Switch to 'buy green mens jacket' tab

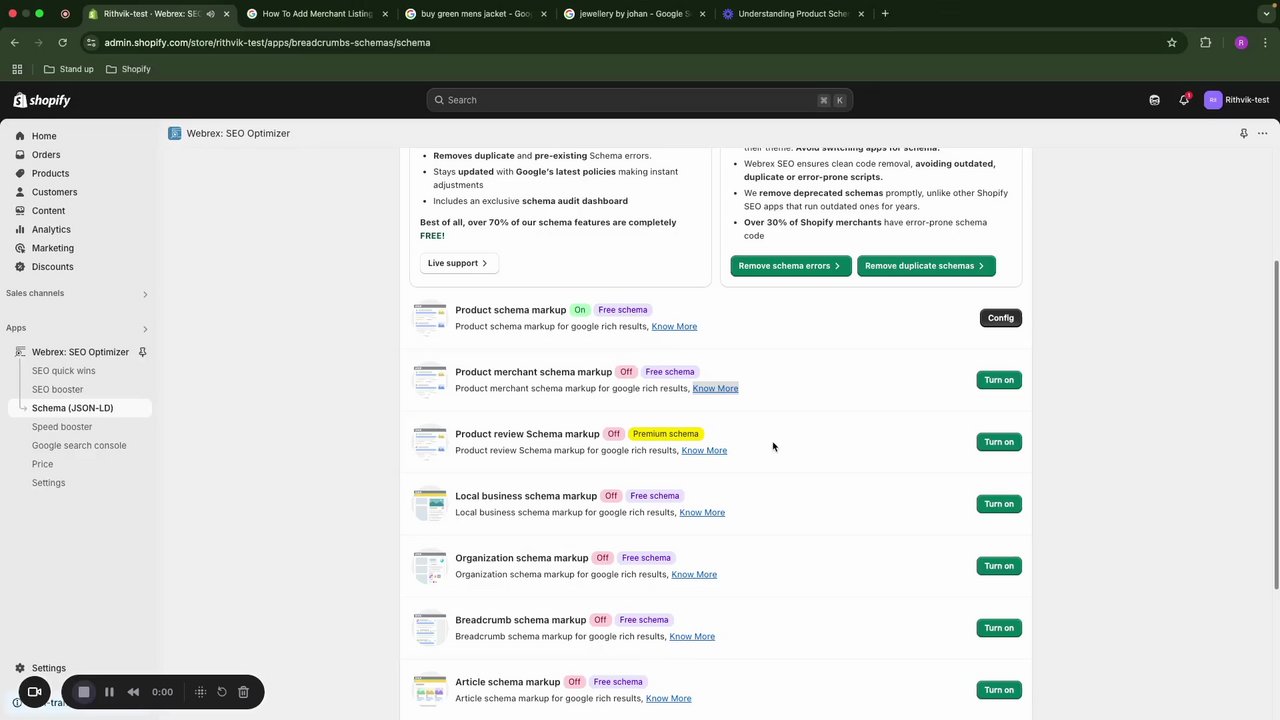point(476,14)
